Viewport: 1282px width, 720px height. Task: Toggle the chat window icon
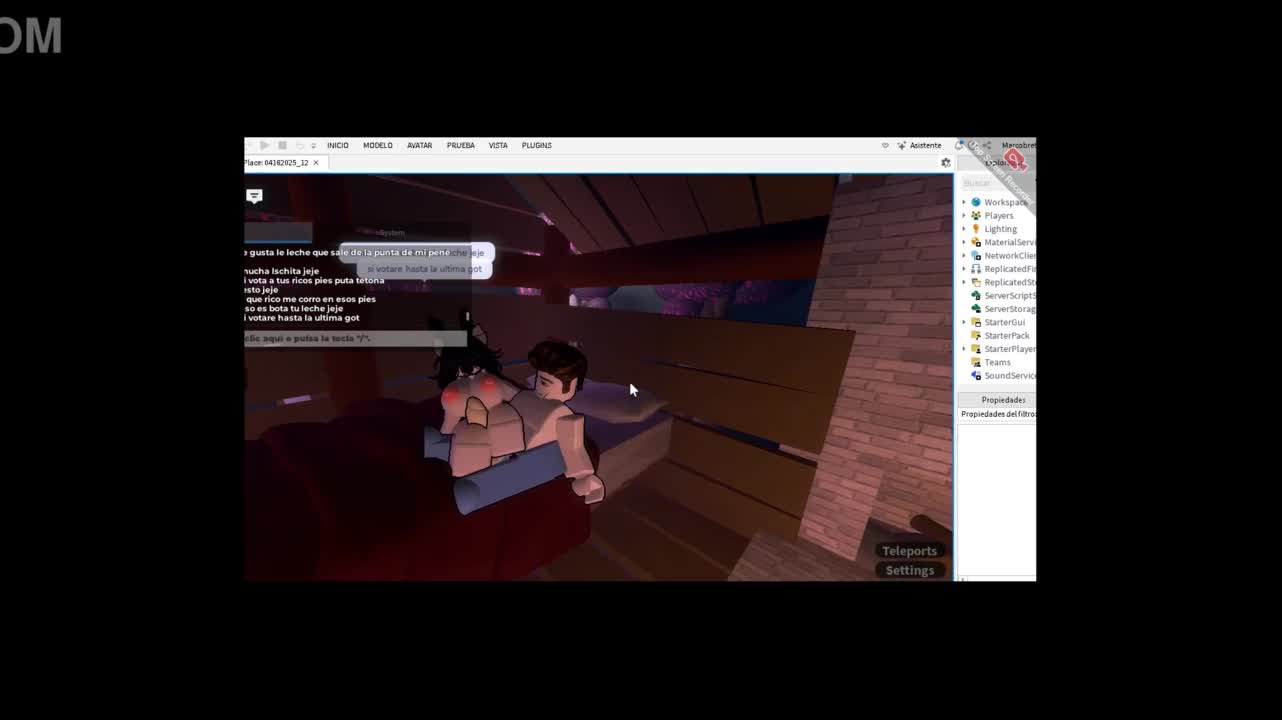coord(254,196)
